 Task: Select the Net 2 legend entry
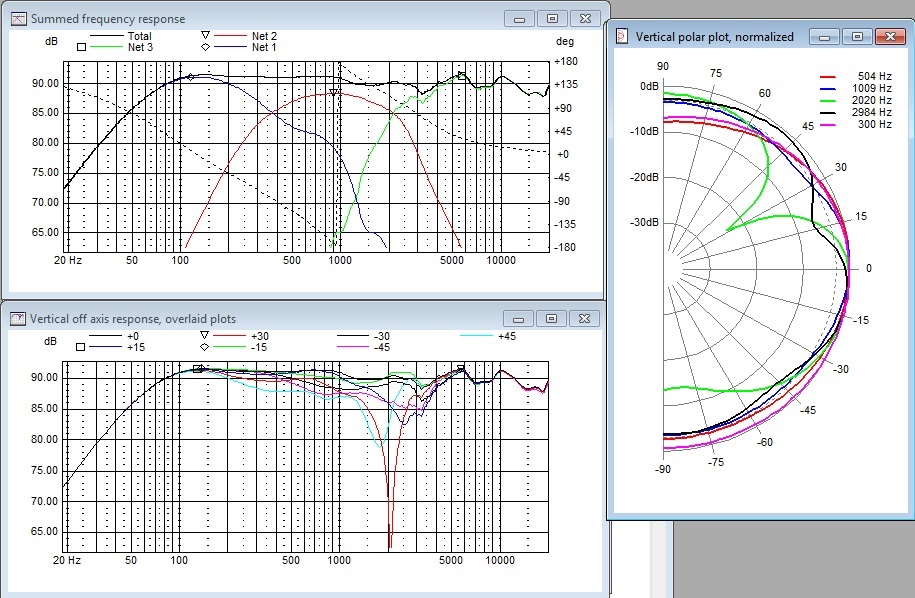pyautogui.click(x=264, y=36)
